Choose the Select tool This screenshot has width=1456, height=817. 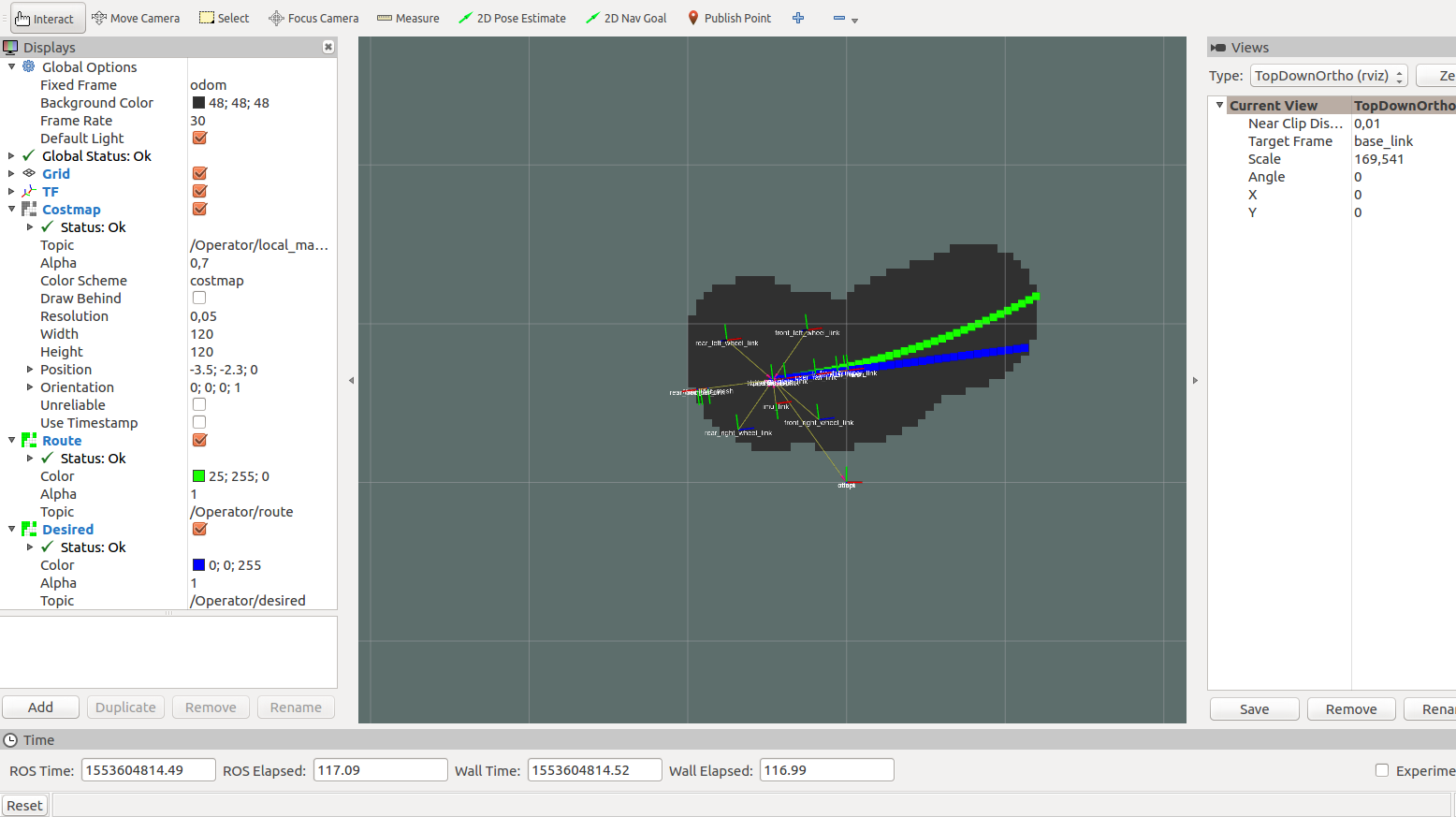tap(225, 18)
